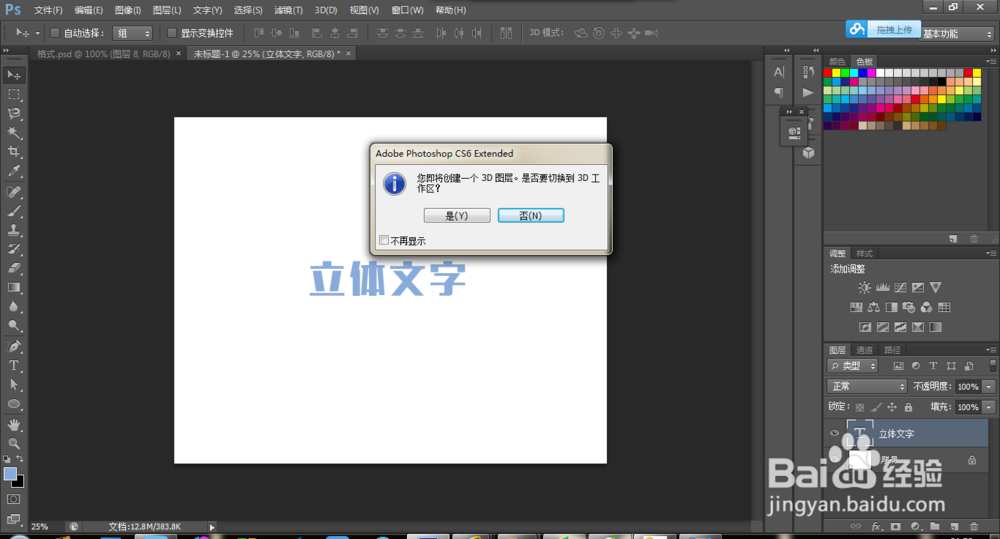This screenshot has width=1000, height=539.
Task: Open the 组 auto-select dropdown
Action: 132,33
